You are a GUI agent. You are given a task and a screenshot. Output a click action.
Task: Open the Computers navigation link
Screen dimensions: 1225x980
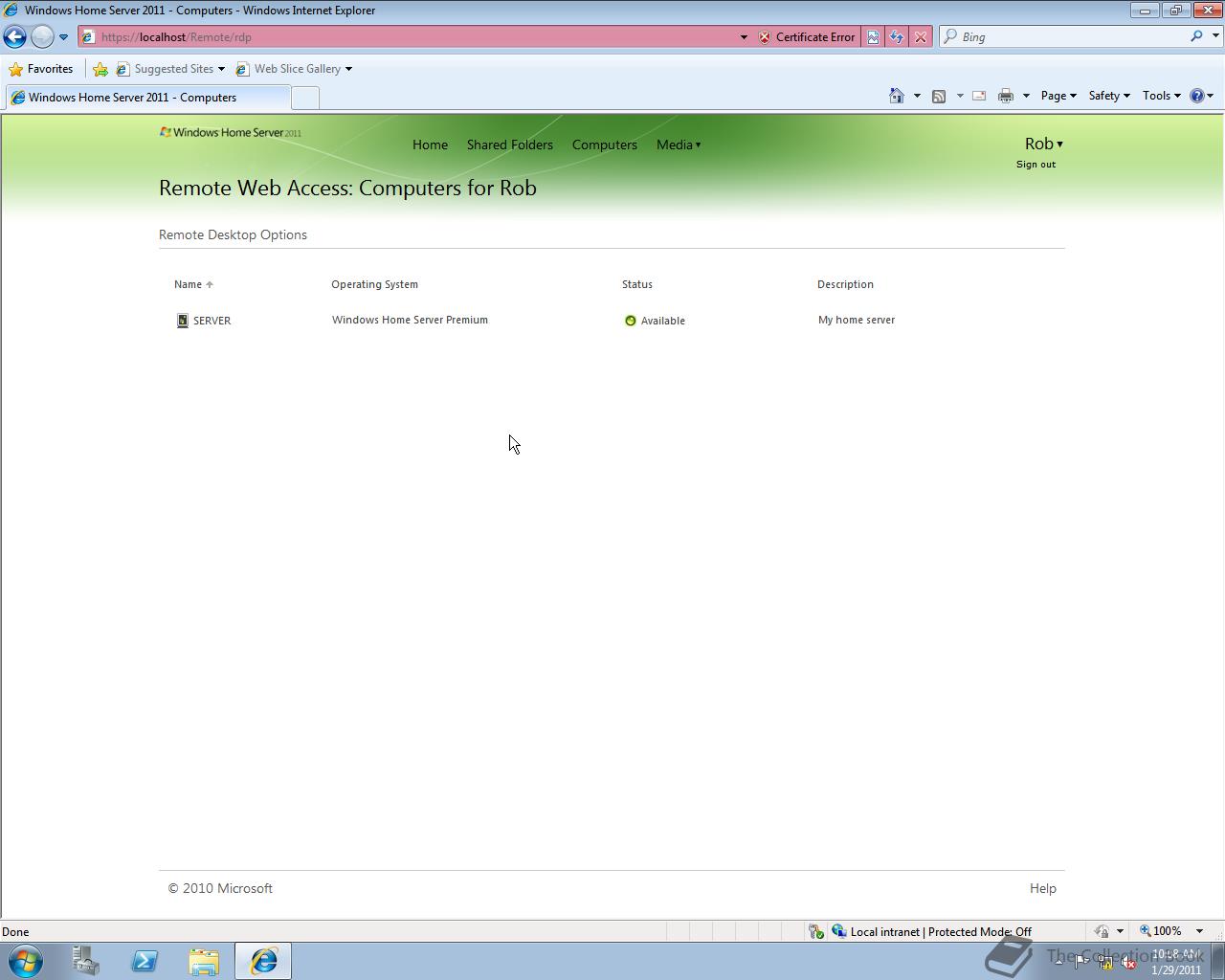pyautogui.click(x=605, y=145)
